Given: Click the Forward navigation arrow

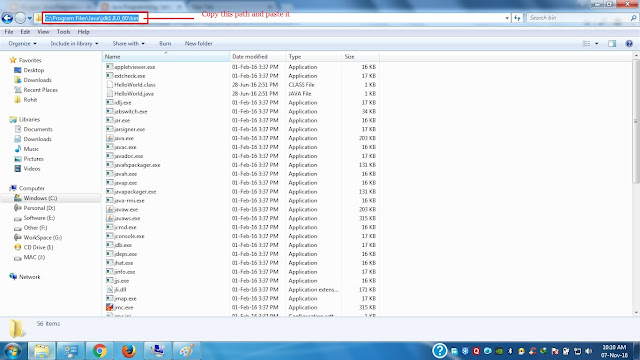Looking at the screenshot, I should pyautogui.click(x=20, y=18).
